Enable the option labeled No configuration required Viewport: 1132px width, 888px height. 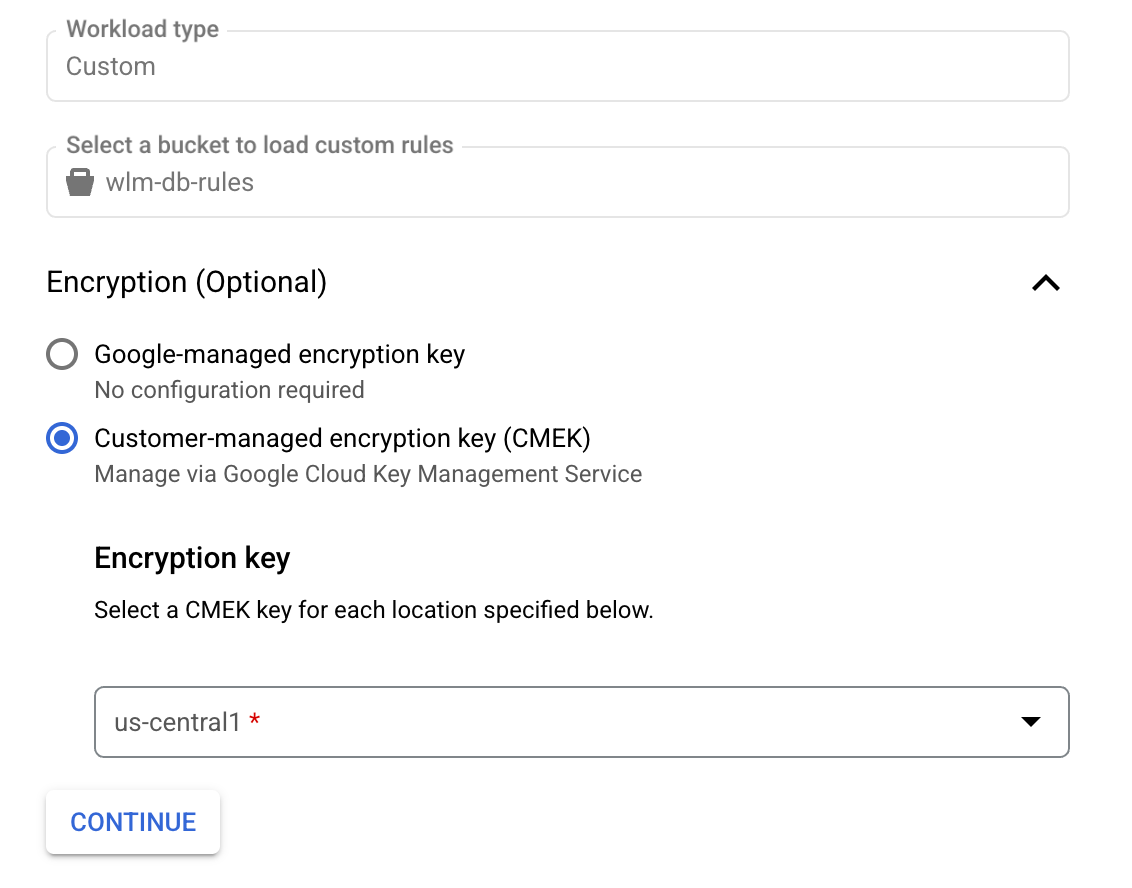(x=229, y=390)
